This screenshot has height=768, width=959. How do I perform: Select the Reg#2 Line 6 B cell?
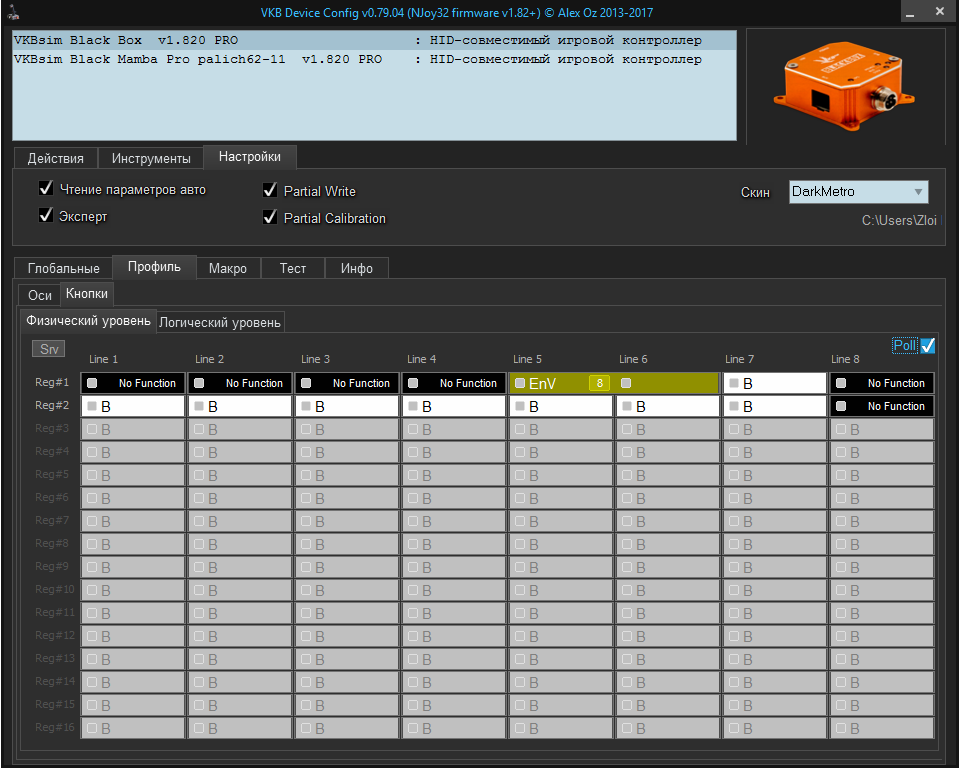pyautogui.click(x=668, y=407)
